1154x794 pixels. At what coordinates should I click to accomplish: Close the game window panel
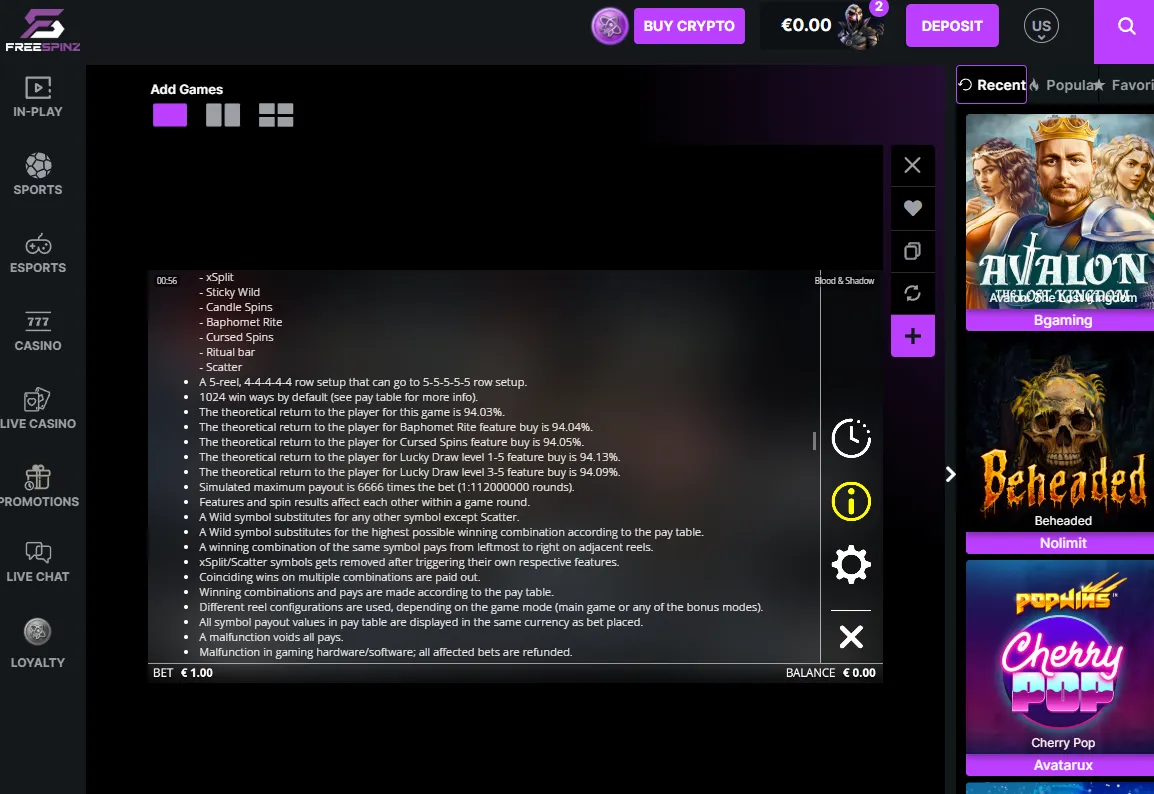point(913,165)
